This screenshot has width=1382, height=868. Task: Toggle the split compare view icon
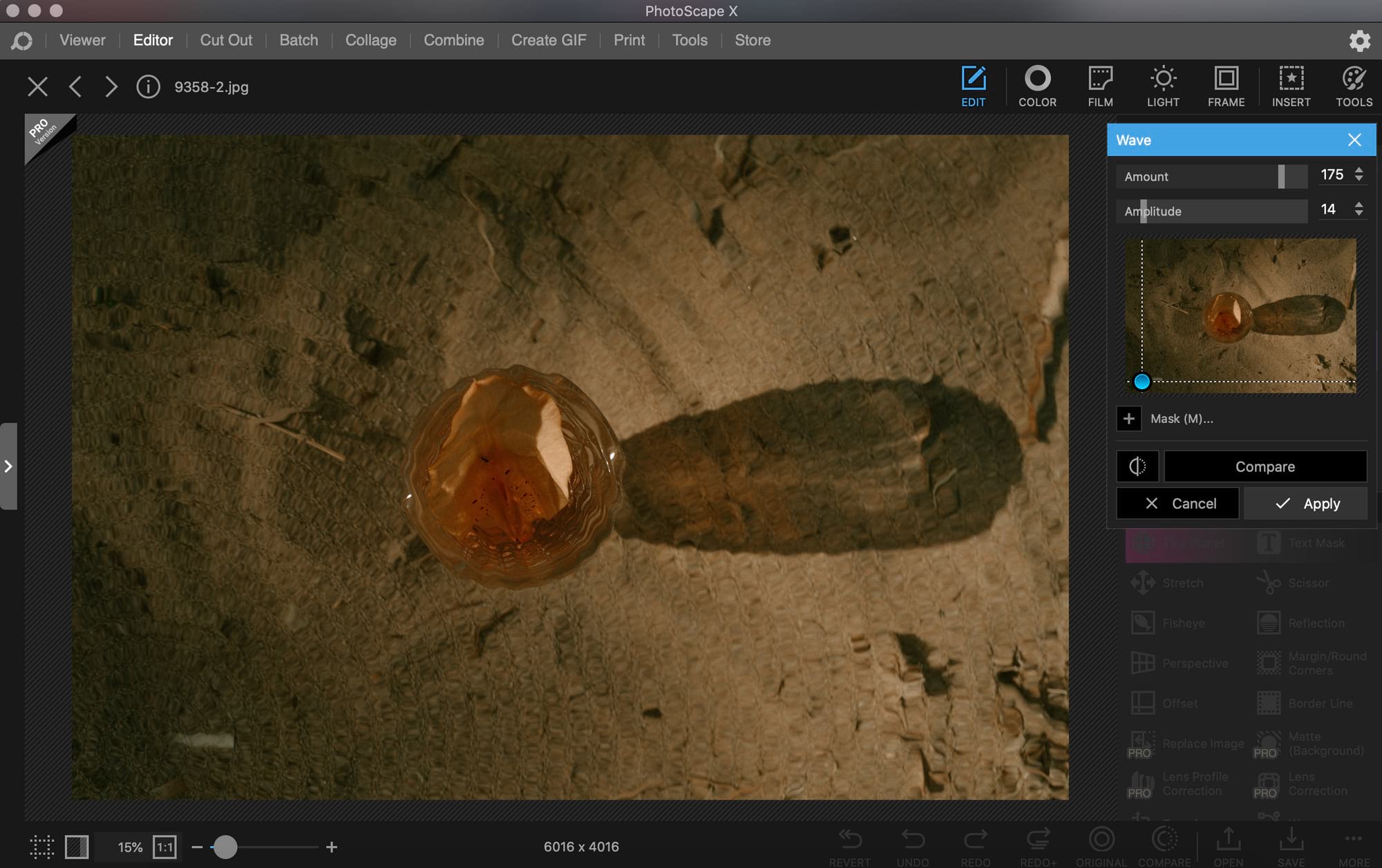click(1137, 466)
